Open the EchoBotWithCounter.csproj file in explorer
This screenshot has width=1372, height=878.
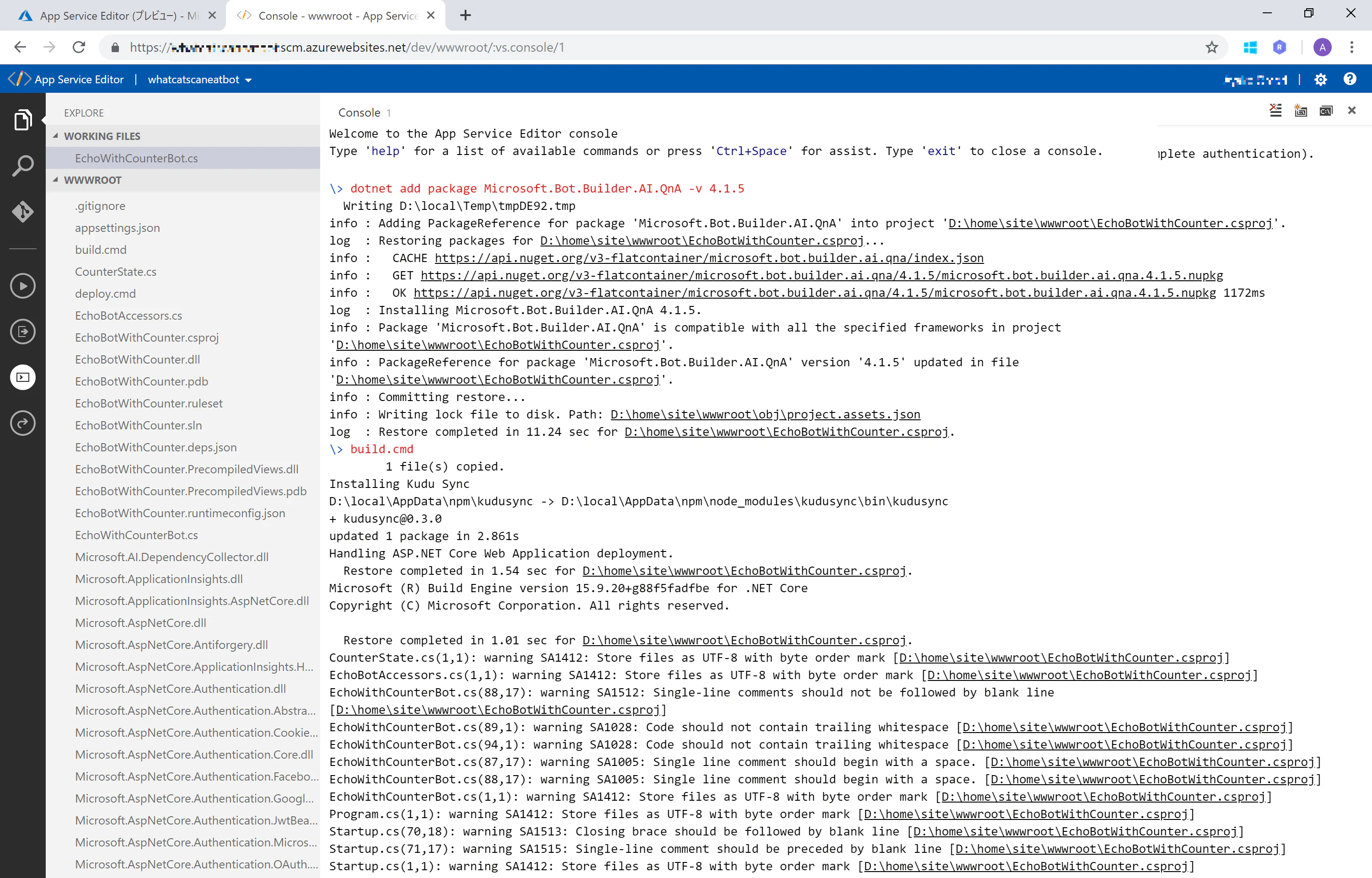[x=147, y=337]
